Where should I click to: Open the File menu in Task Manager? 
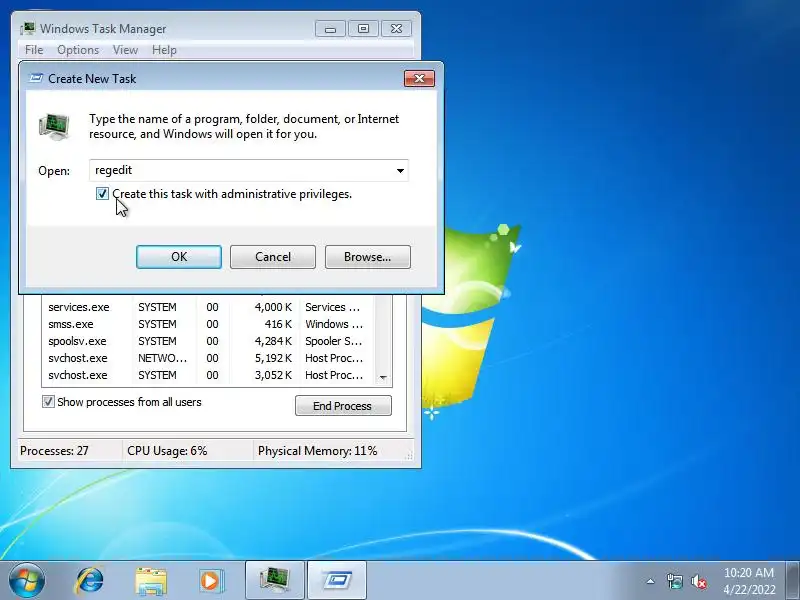pyautogui.click(x=34, y=50)
